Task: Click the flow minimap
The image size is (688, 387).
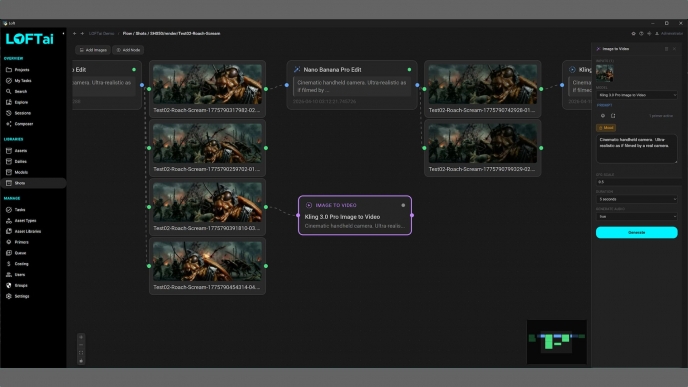Action: (x=557, y=342)
